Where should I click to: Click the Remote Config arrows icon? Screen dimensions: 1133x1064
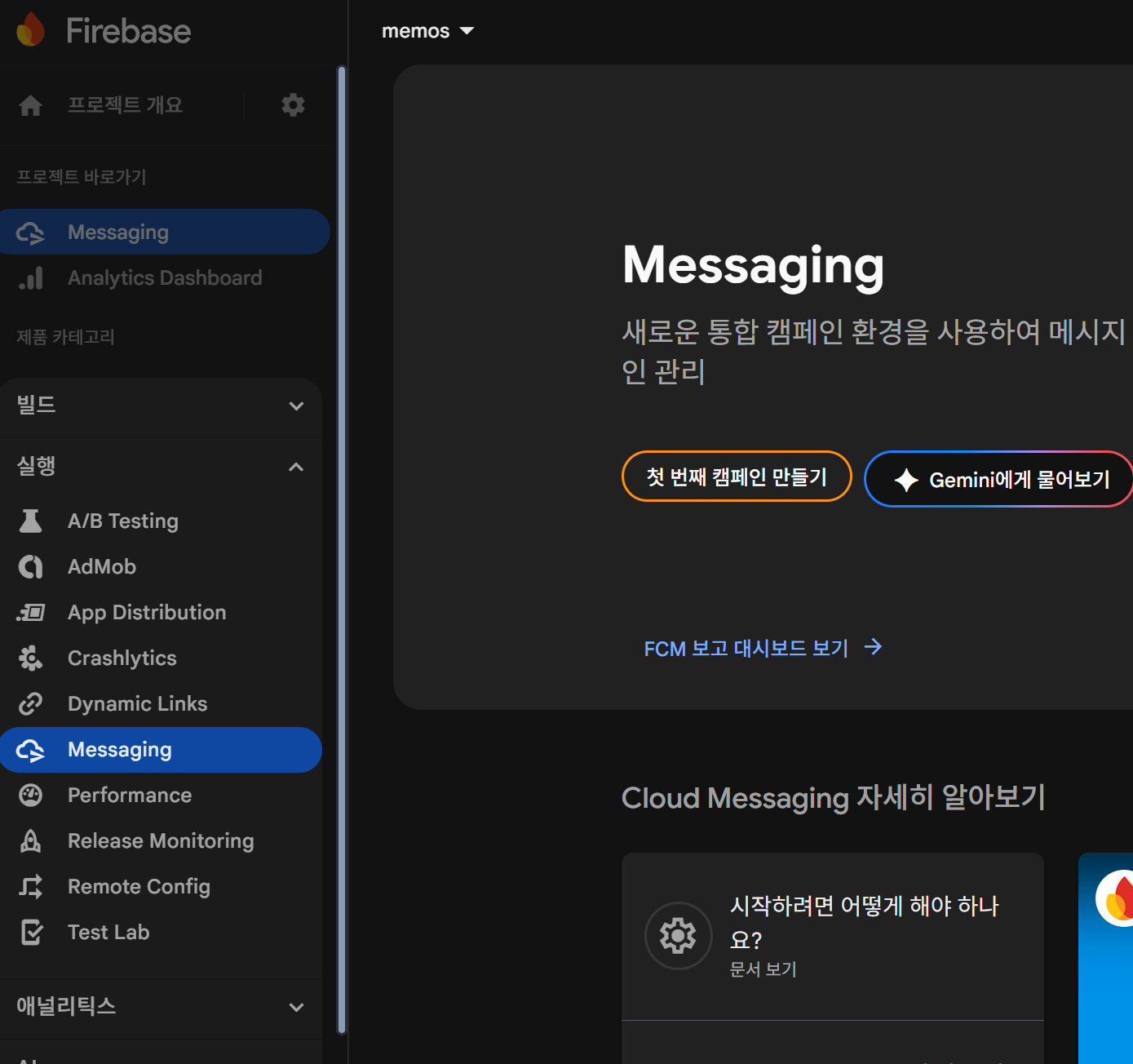(x=31, y=886)
